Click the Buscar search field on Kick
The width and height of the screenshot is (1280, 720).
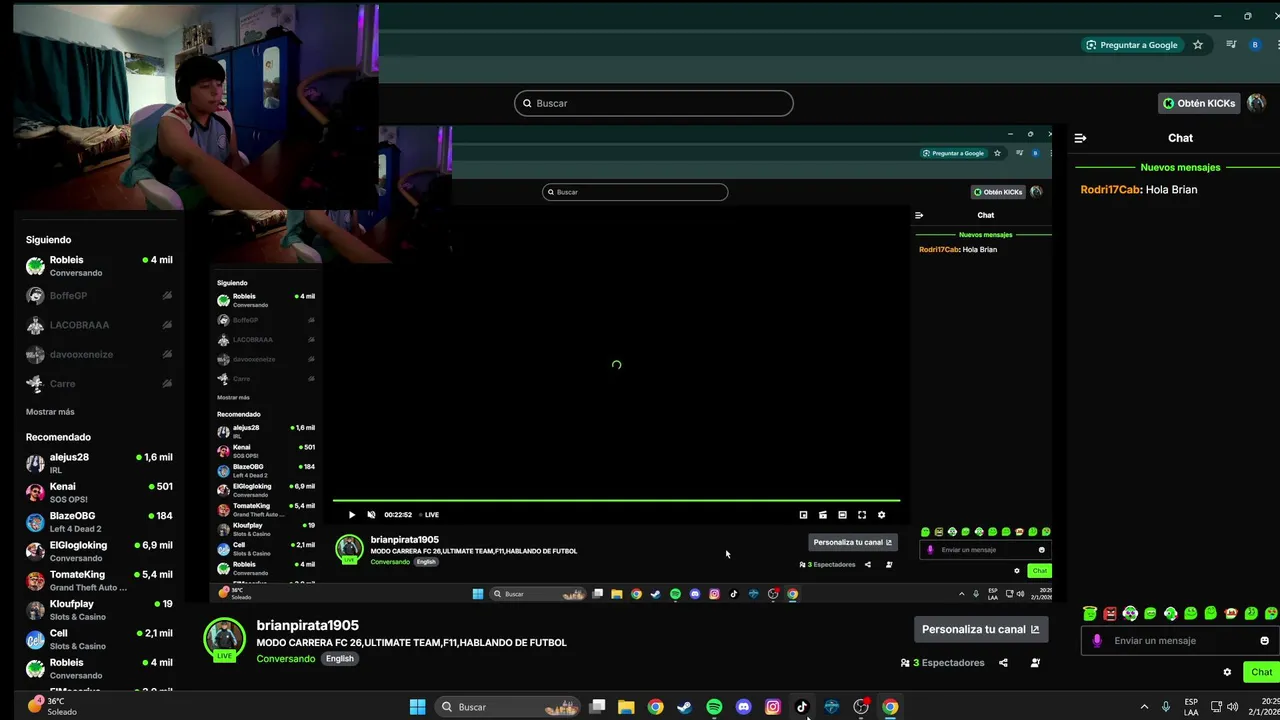pos(654,103)
